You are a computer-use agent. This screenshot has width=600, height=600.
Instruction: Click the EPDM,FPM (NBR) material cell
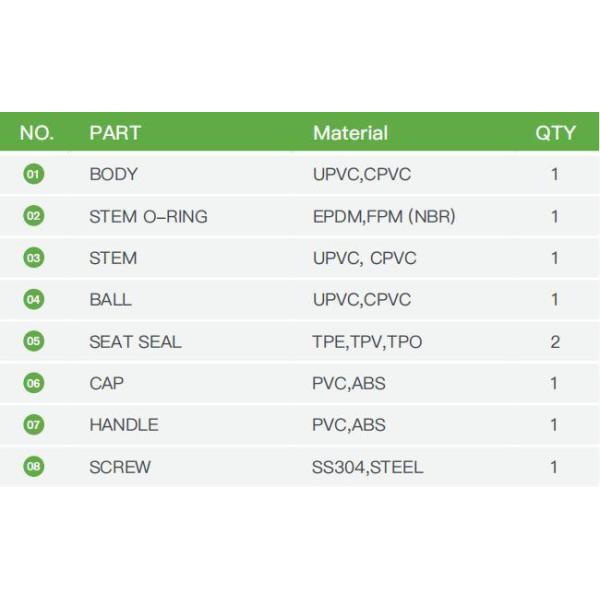click(383, 216)
